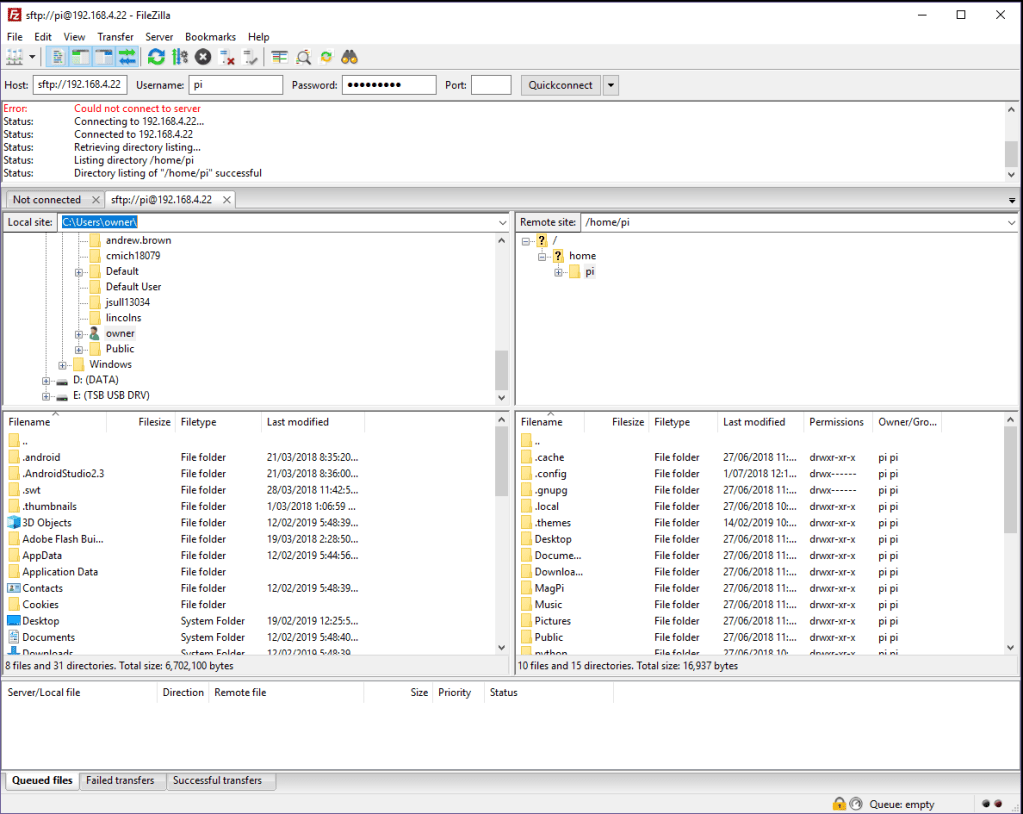Viewport: 1023px width, 814px height.
Task: Switch to Failed transfers tab
Action: pyautogui.click(x=120, y=781)
